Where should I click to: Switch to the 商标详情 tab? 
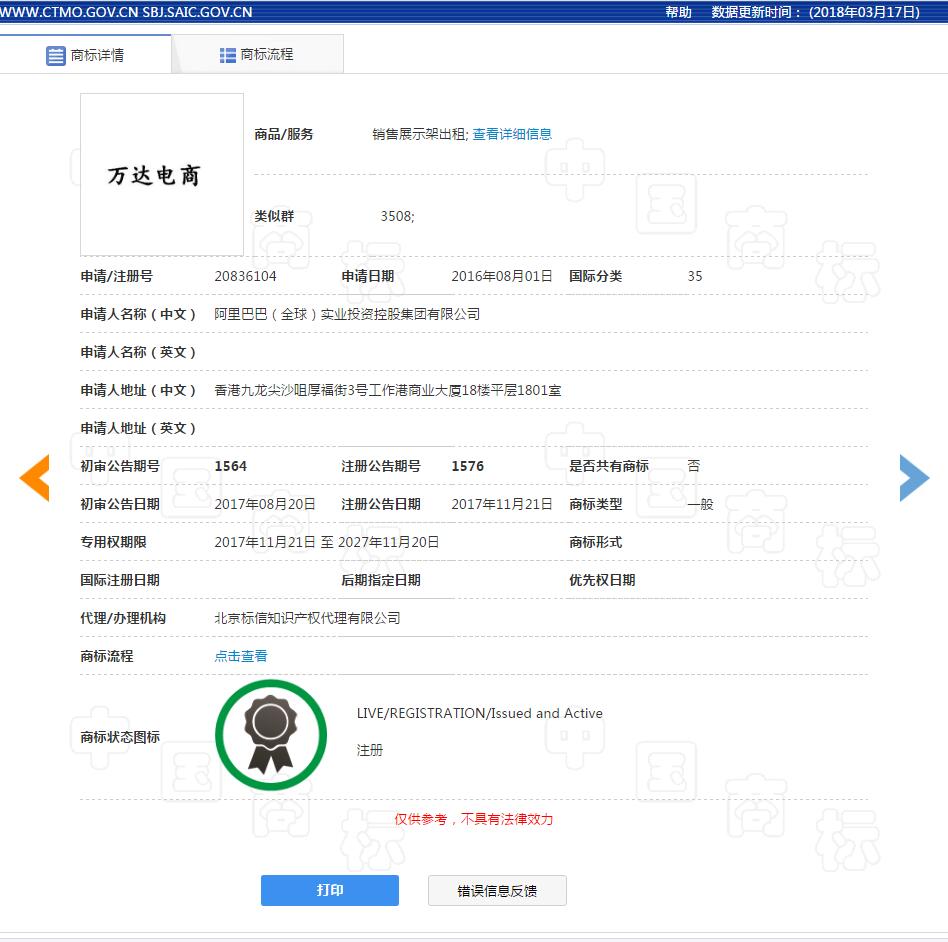(x=85, y=55)
